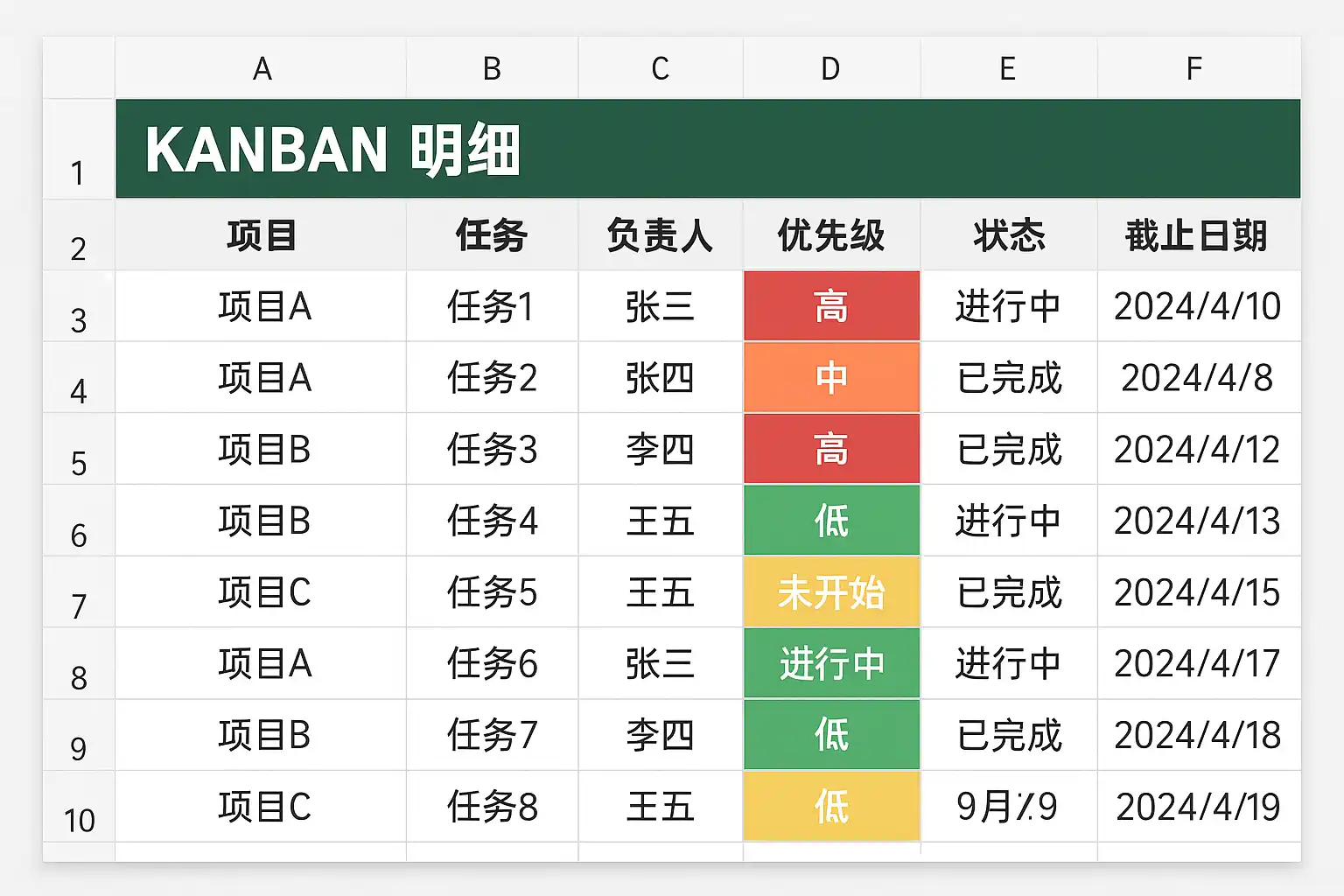
Task: Select the yellow "低" priority cell
Action: (x=831, y=806)
